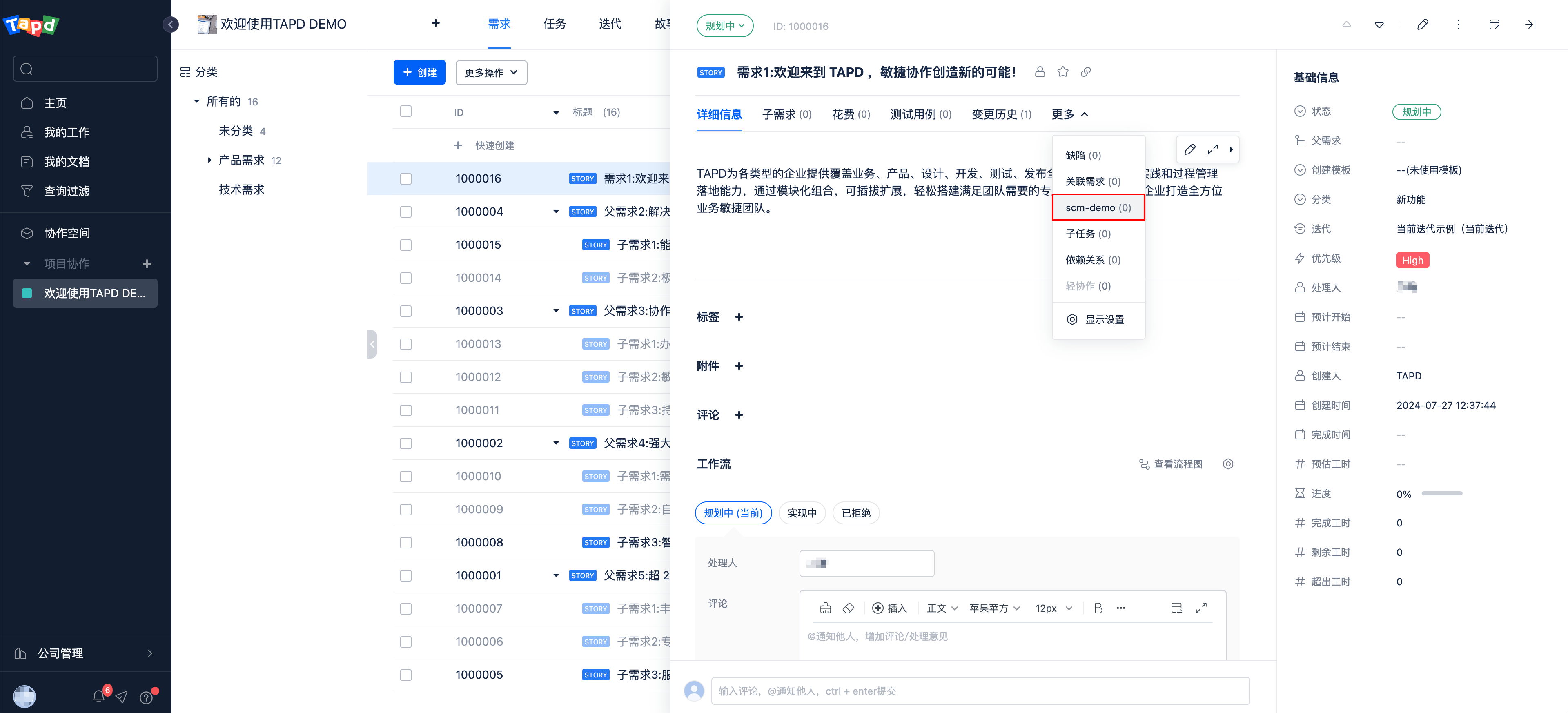Screen dimensions: 1568x713
Task: Open 显示设置 in dropdown menu
Action: click(x=1098, y=320)
